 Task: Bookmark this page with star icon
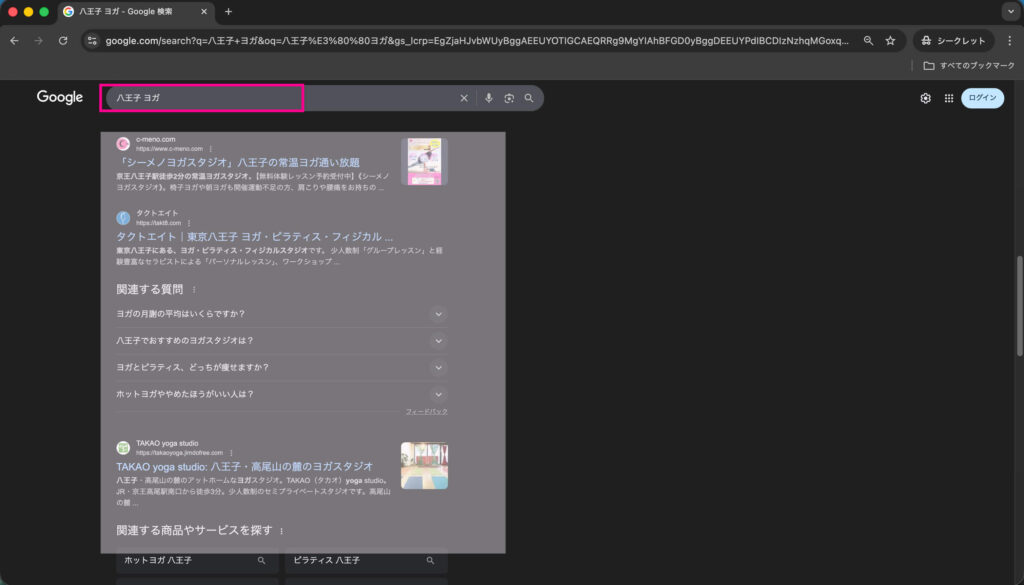click(890, 41)
